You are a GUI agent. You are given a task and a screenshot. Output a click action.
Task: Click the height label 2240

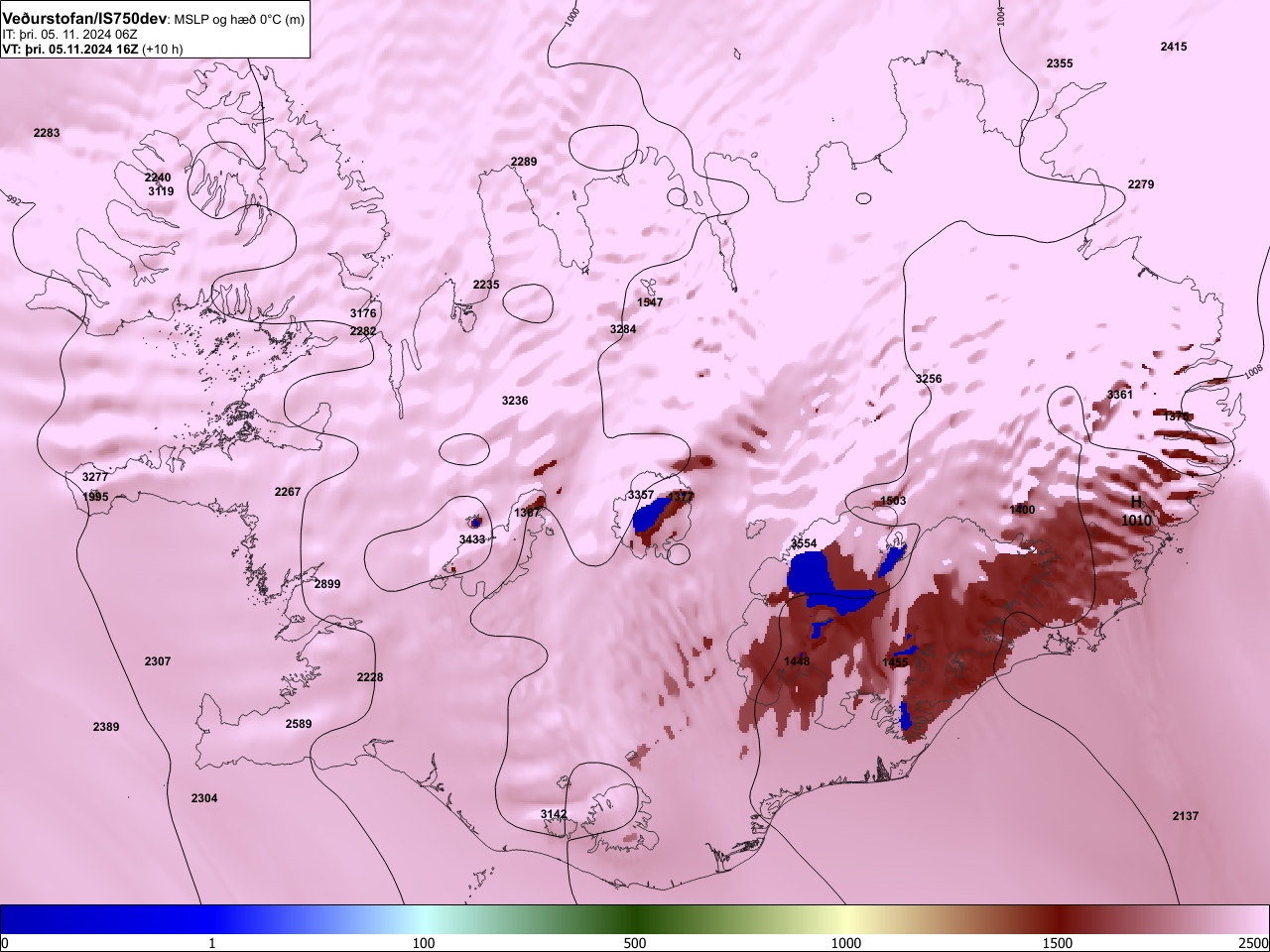pyautogui.click(x=158, y=178)
